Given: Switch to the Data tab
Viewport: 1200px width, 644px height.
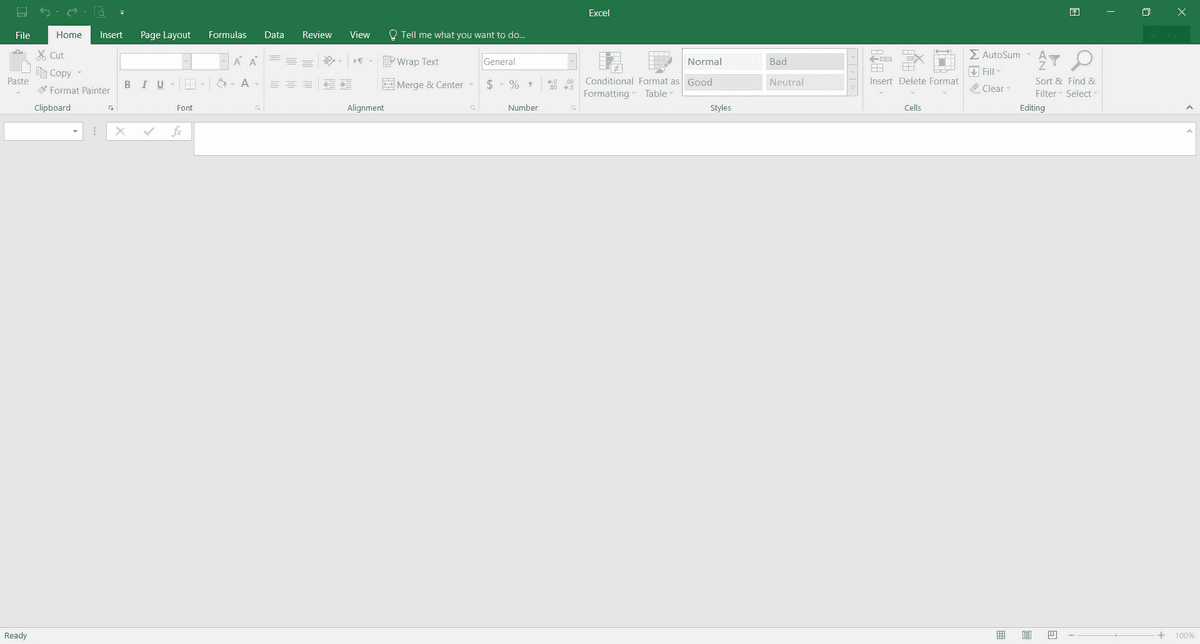Looking at the screenshot, I should [x=274, y=35].
